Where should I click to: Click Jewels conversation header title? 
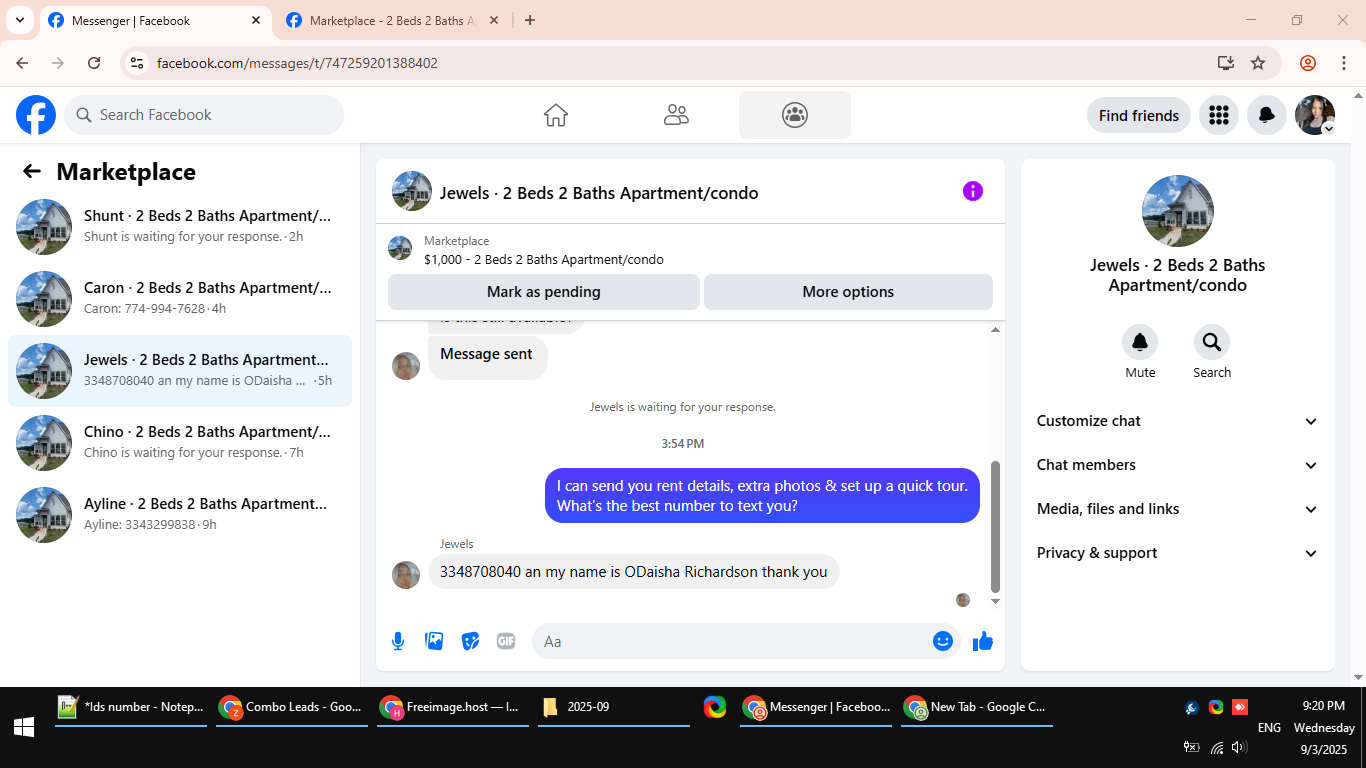[599, 193]
